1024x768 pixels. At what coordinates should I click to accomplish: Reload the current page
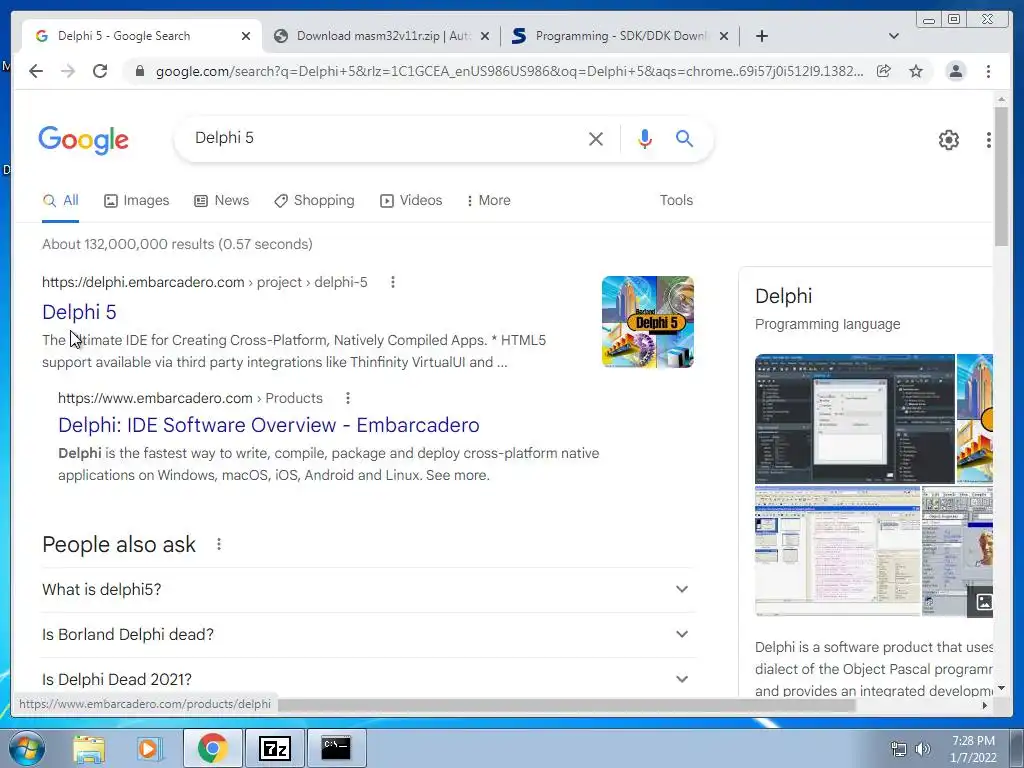[x=100, y=71]
